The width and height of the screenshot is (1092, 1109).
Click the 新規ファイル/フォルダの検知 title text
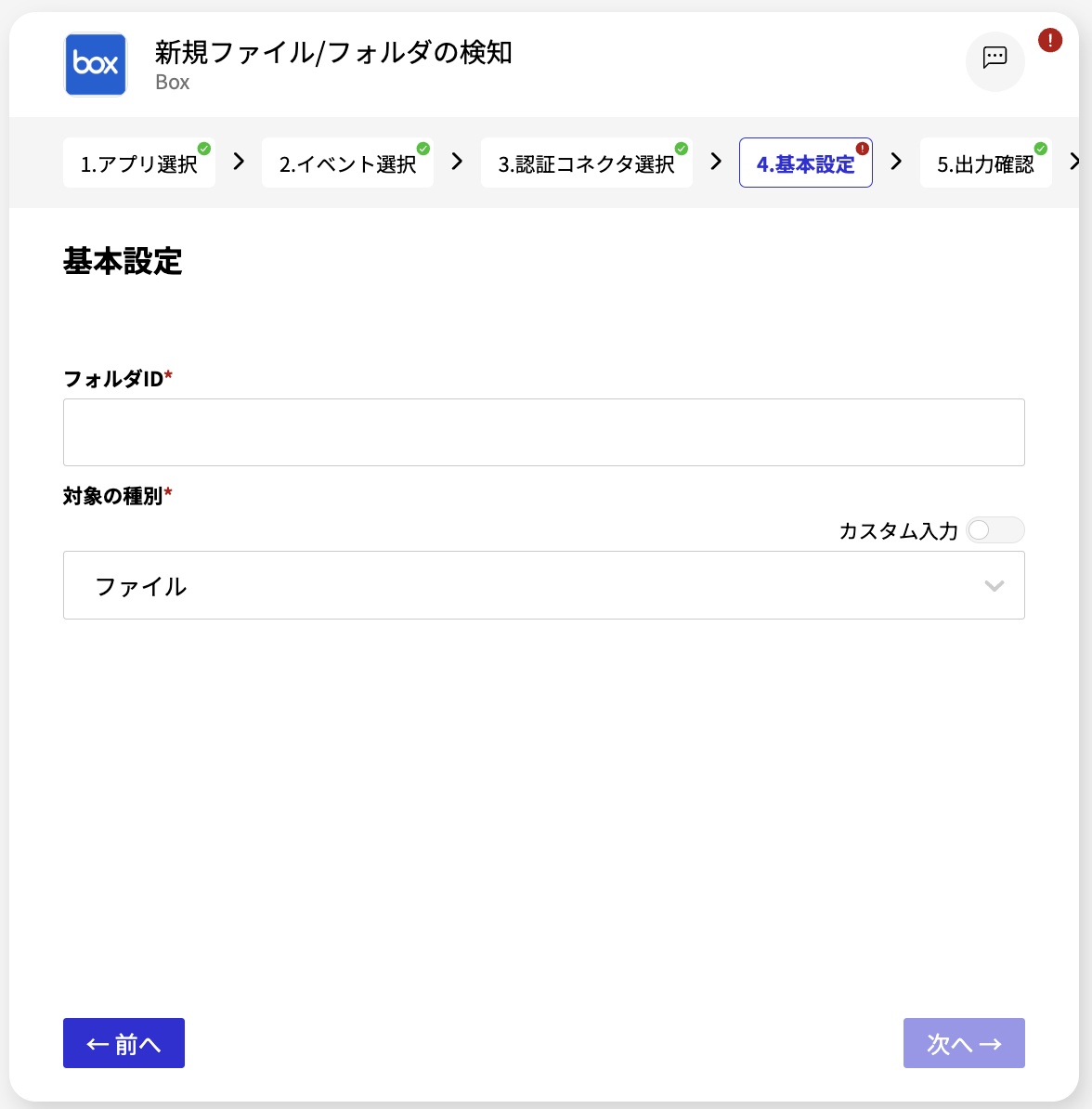[333, 52]
